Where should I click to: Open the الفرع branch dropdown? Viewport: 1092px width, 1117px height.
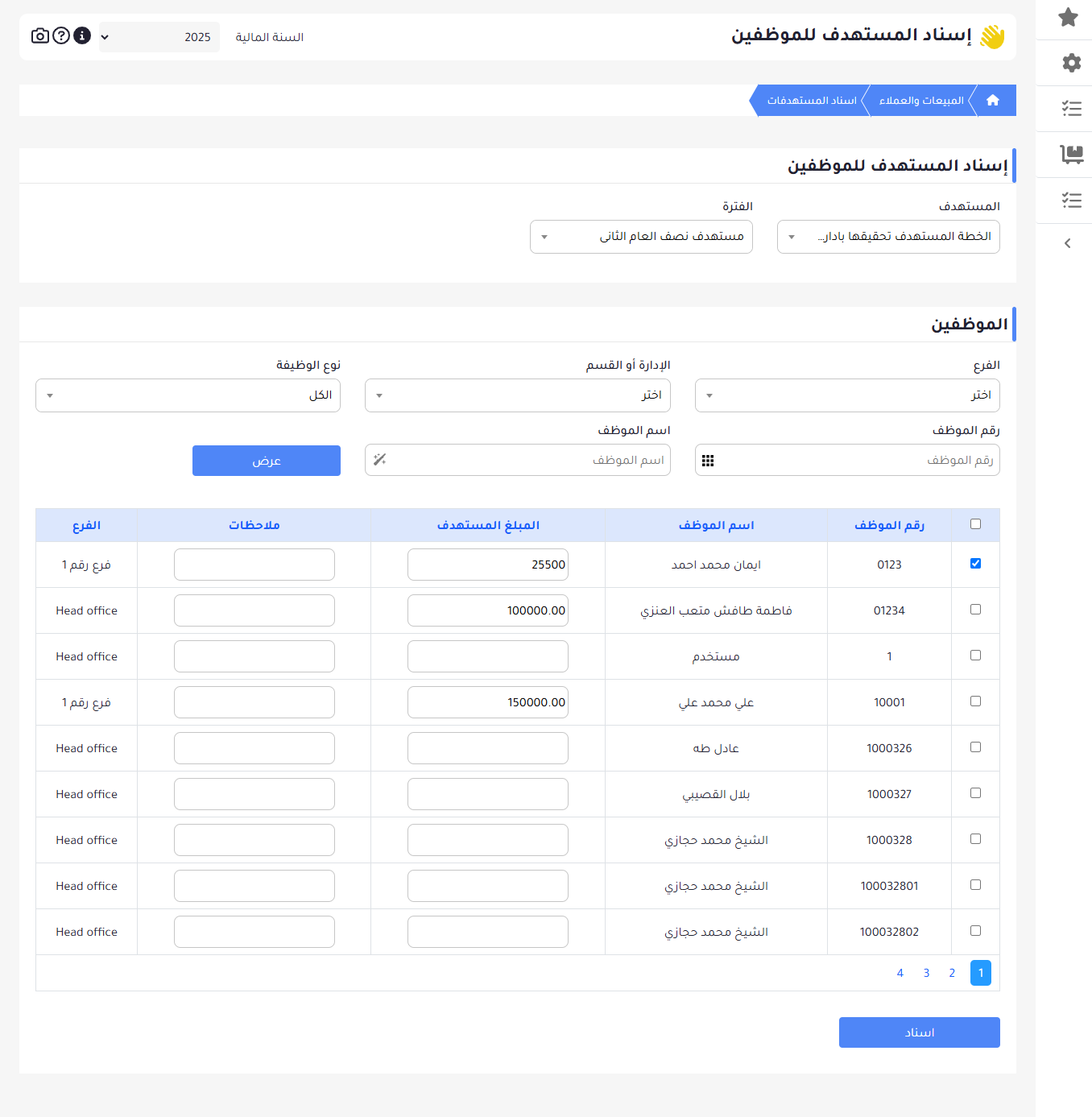coord(847,395)
